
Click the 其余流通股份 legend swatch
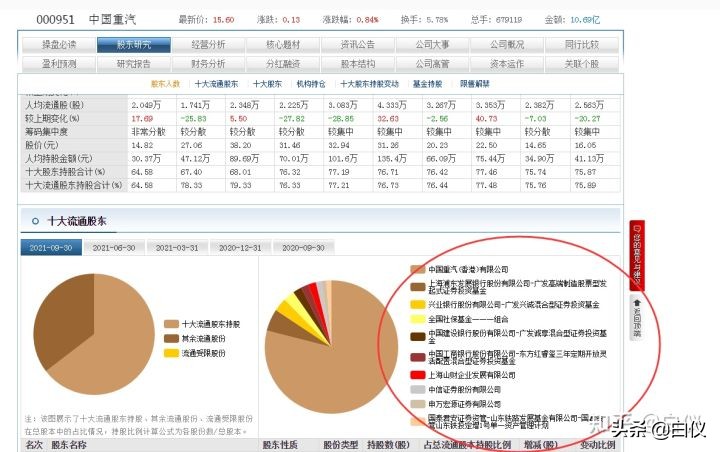tap(171, 339)
